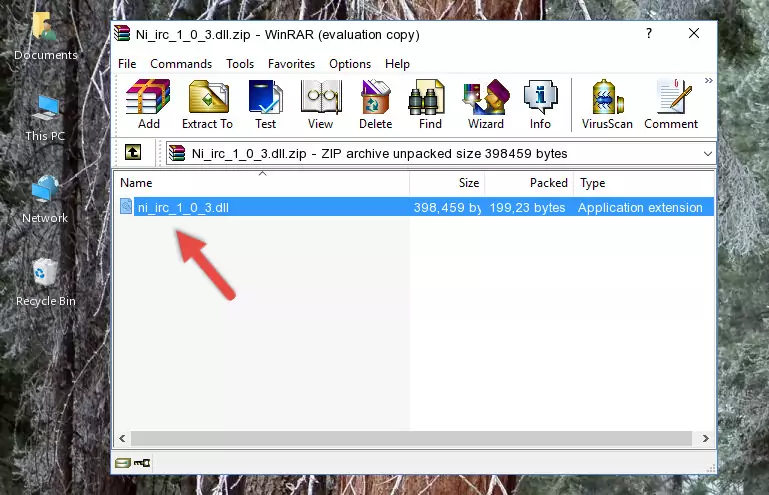Show archive Info
The image size is (769, 495).
(x=540, y=104)
